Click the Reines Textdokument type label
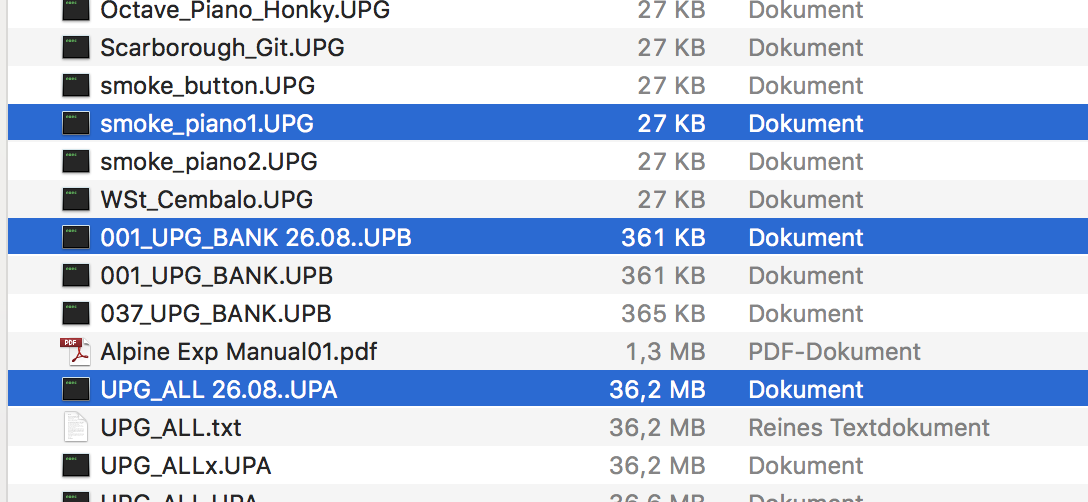The height and width of the screenshot is (502, 1088). (x=869, y=427)
